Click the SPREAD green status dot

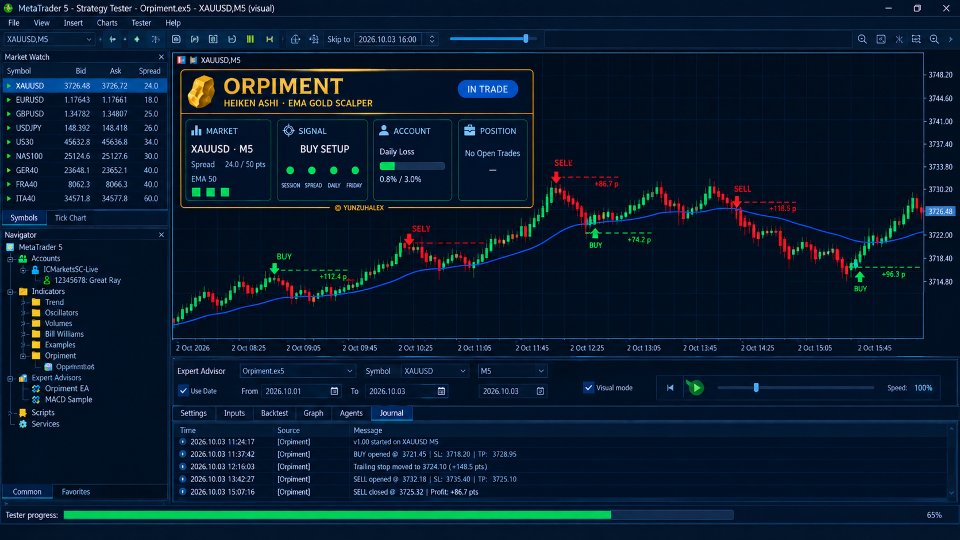point(312,170)
